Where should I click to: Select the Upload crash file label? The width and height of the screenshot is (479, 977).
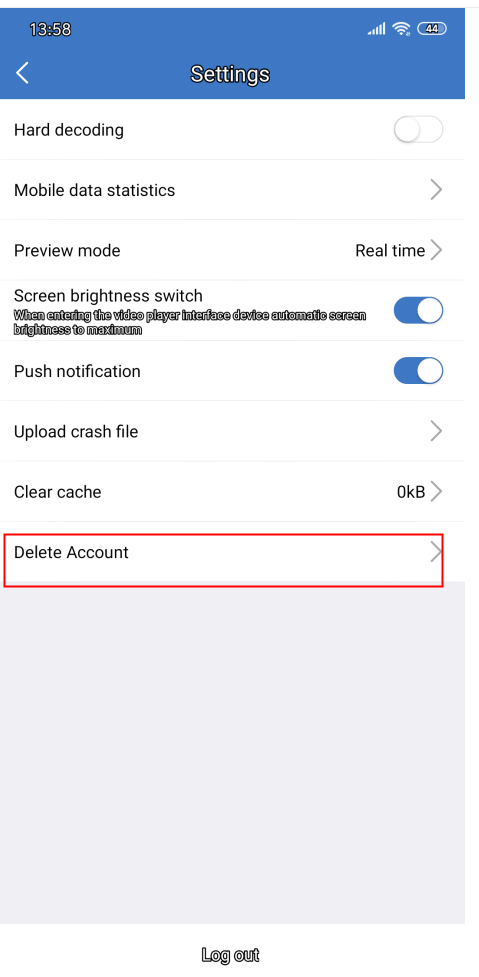click(76, 431)
